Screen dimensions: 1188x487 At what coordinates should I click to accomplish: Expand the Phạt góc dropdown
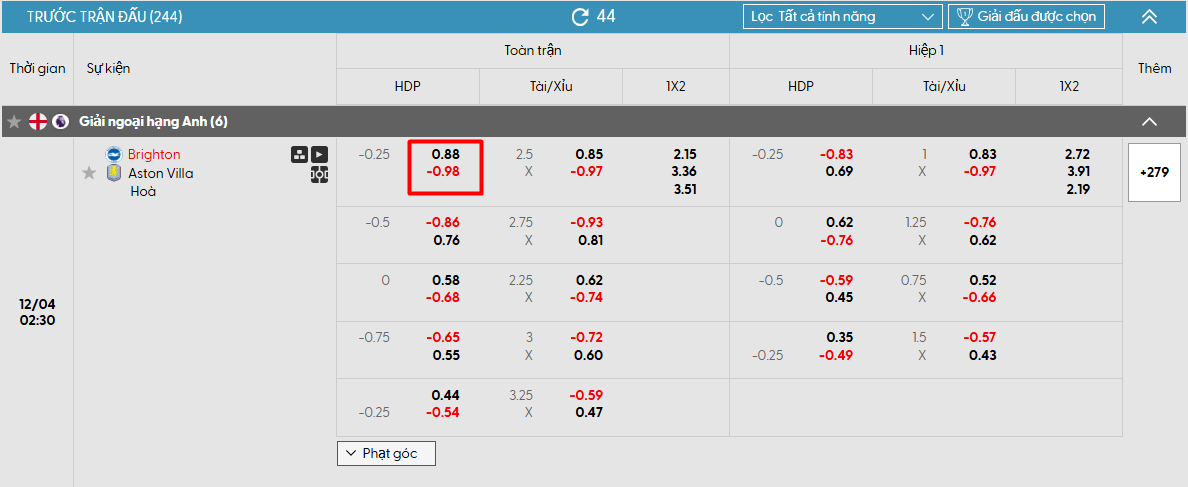[386, 453]
